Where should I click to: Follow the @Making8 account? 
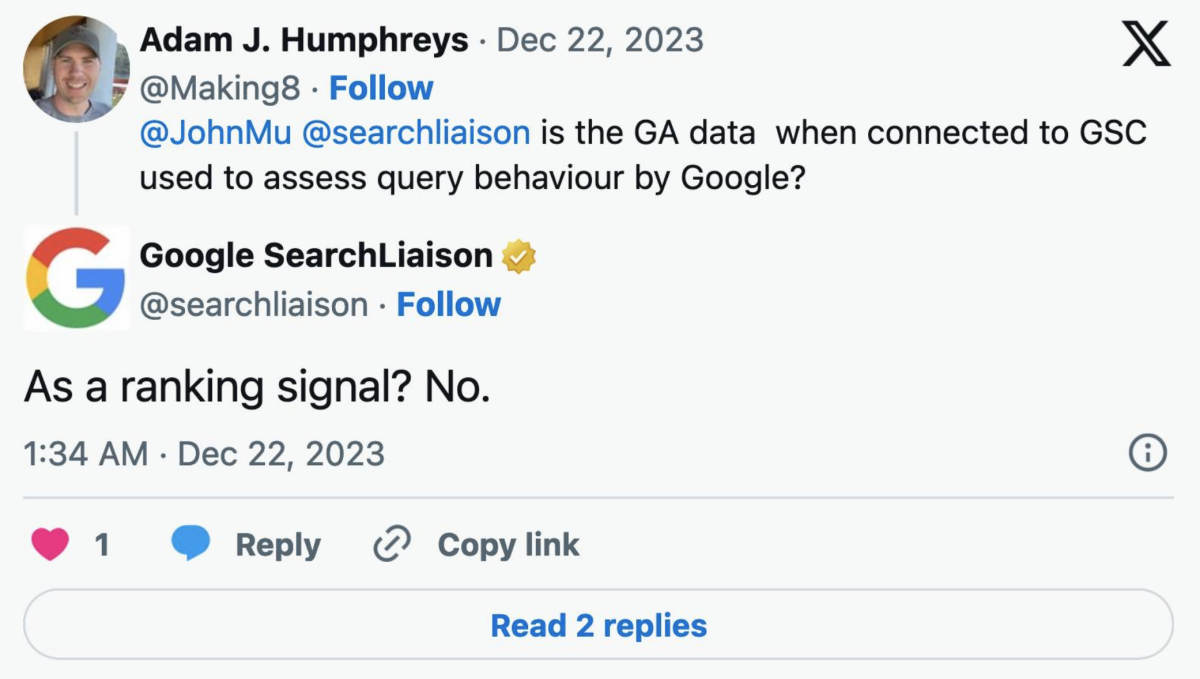381,88
